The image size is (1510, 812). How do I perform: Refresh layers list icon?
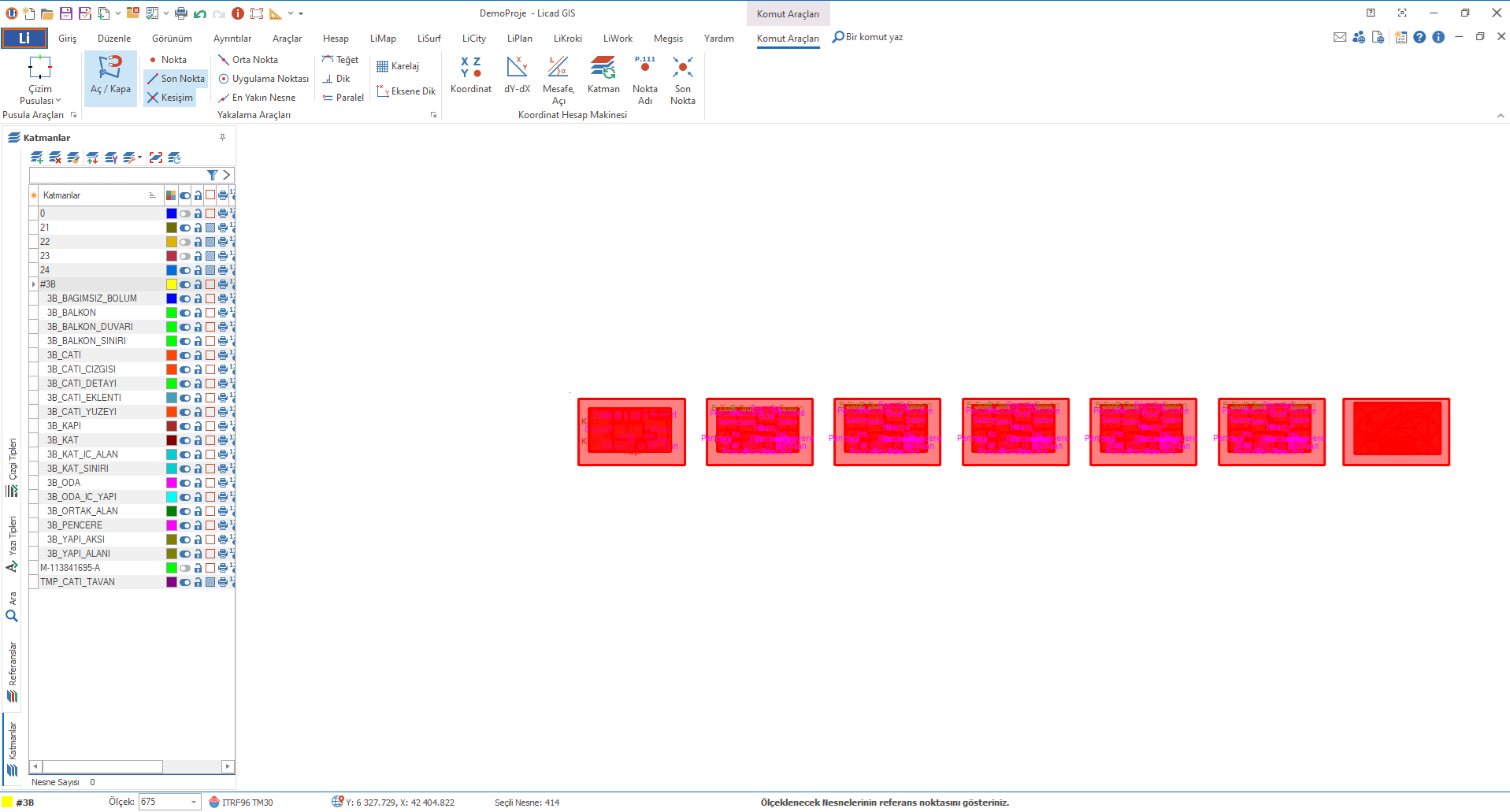[x=175, y=158]
